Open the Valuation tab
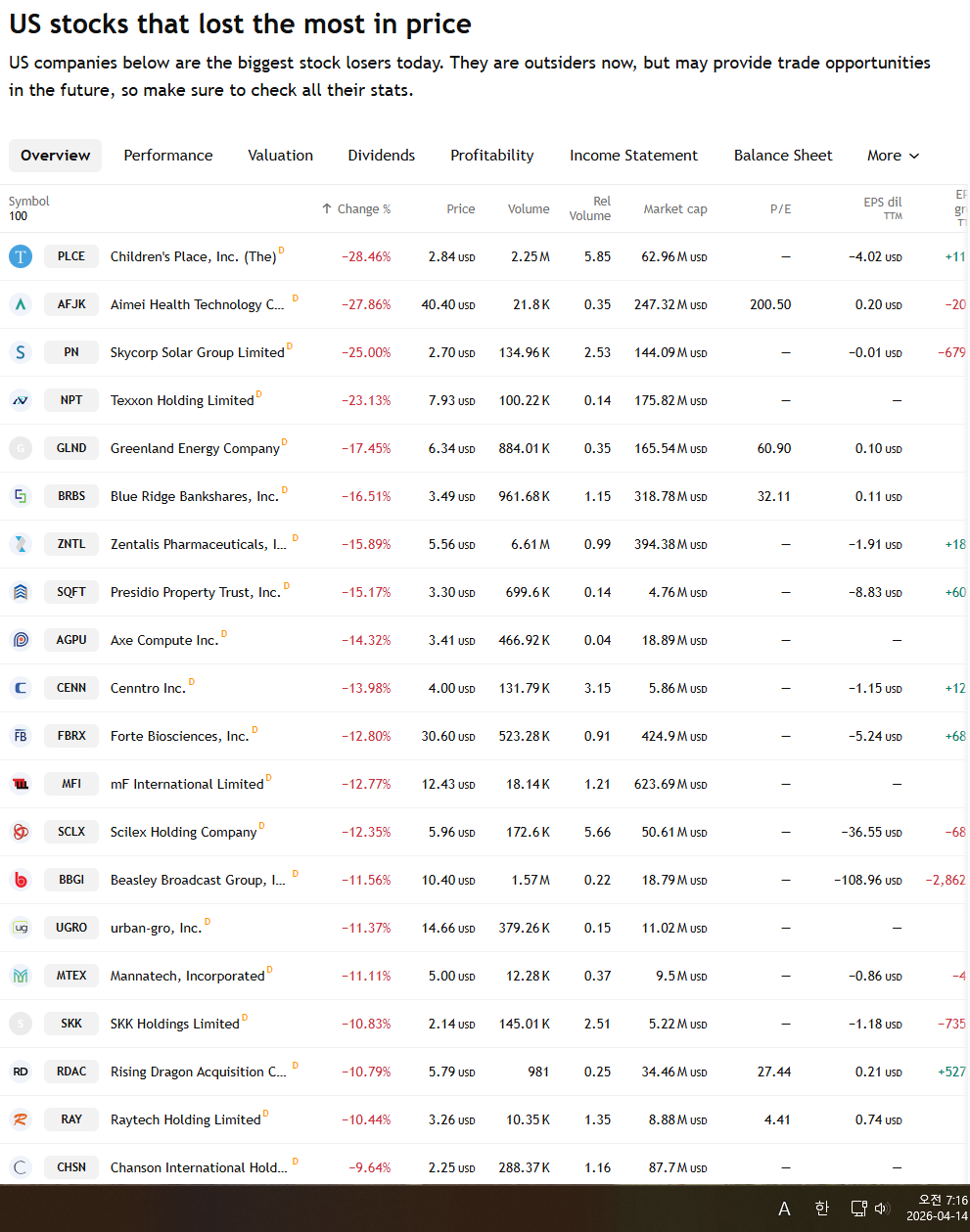The height and width of the screenshot is (1232, 970). click(x=281, y=156)
